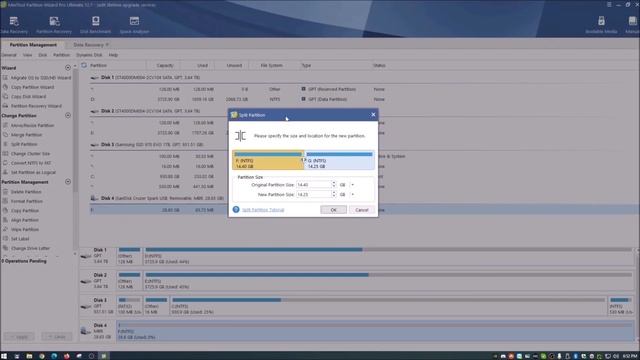Click the Wipe Partition icon
The width and height of the screenshot is (640, 360).
(5, 229)
